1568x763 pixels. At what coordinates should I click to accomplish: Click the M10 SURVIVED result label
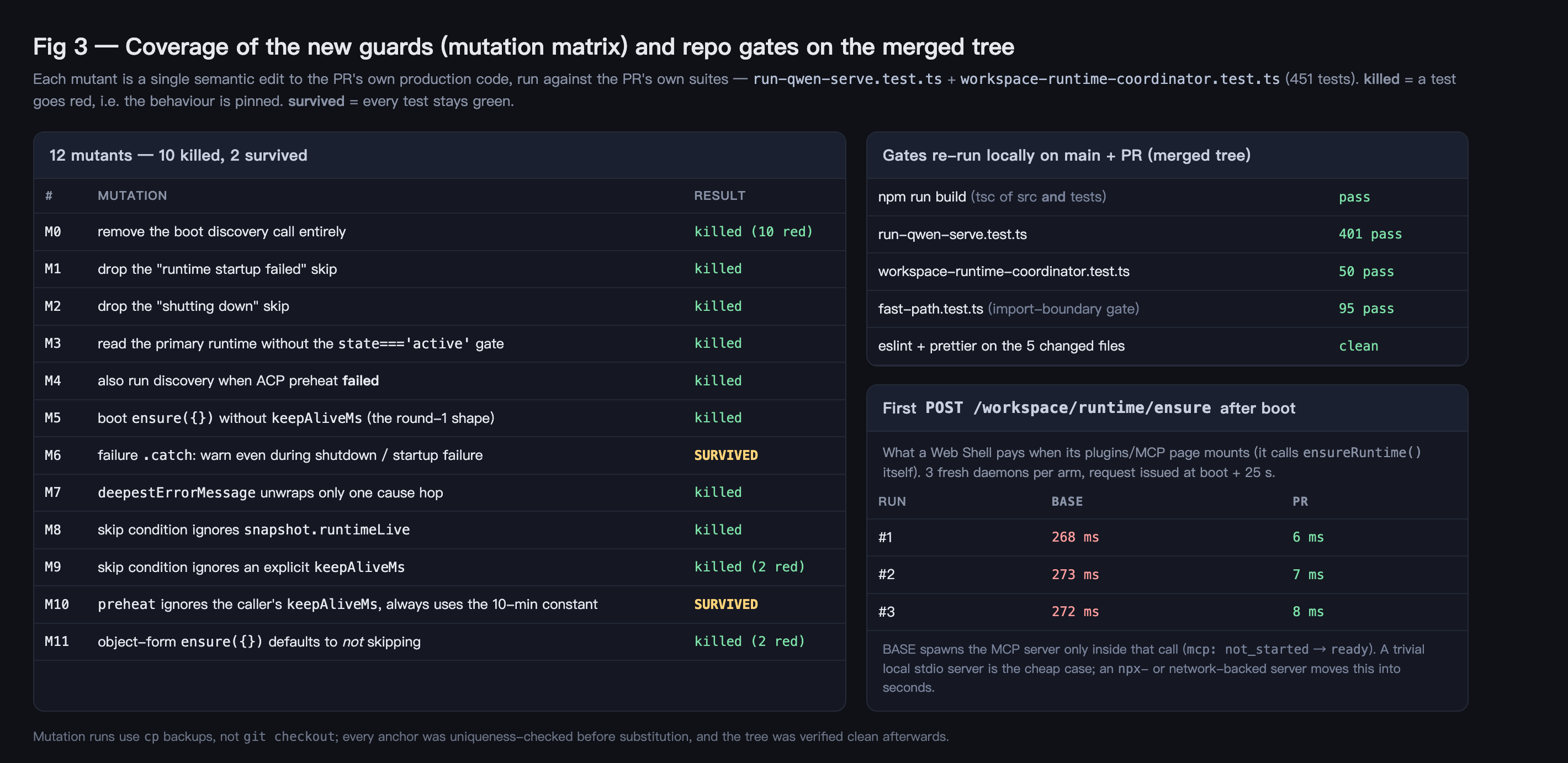(x=725, y=604)
